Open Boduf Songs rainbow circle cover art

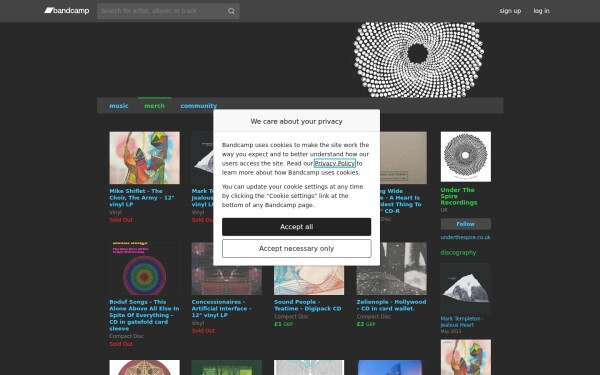(x=145, y=269)
